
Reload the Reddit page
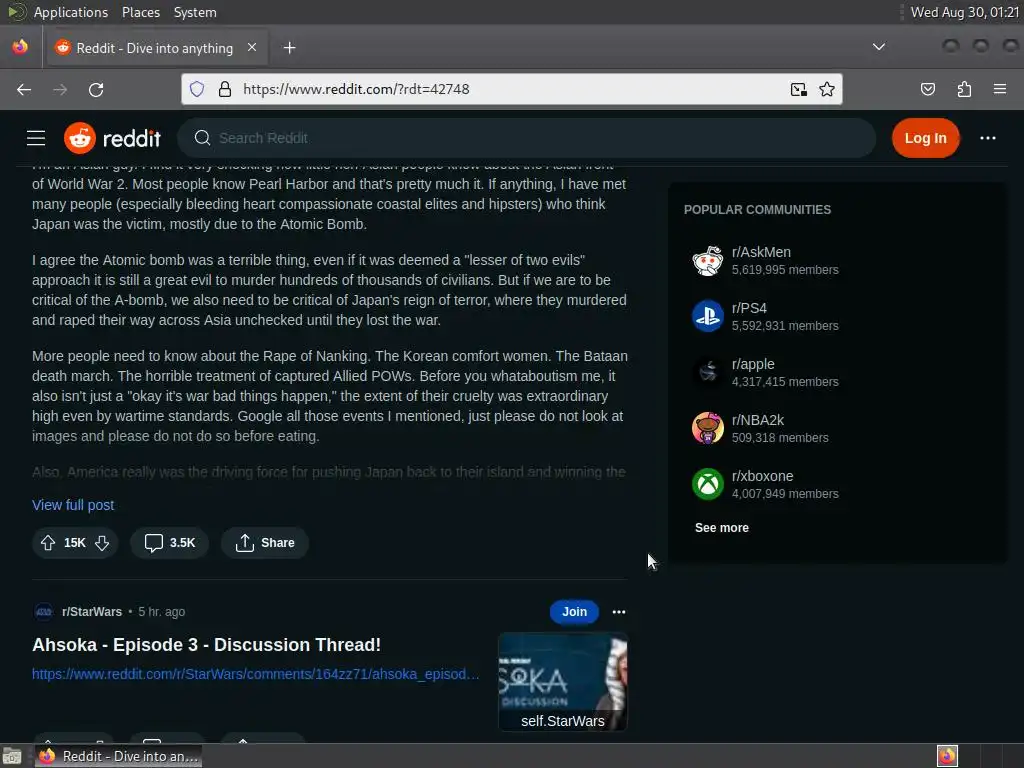(96, 89)
